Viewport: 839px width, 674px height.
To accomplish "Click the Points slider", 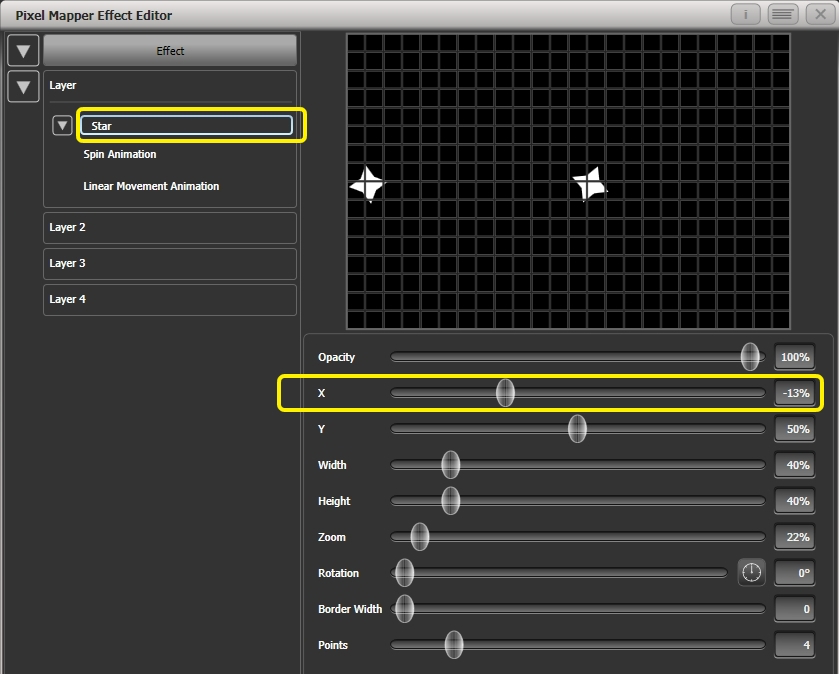I will (455, 645).
